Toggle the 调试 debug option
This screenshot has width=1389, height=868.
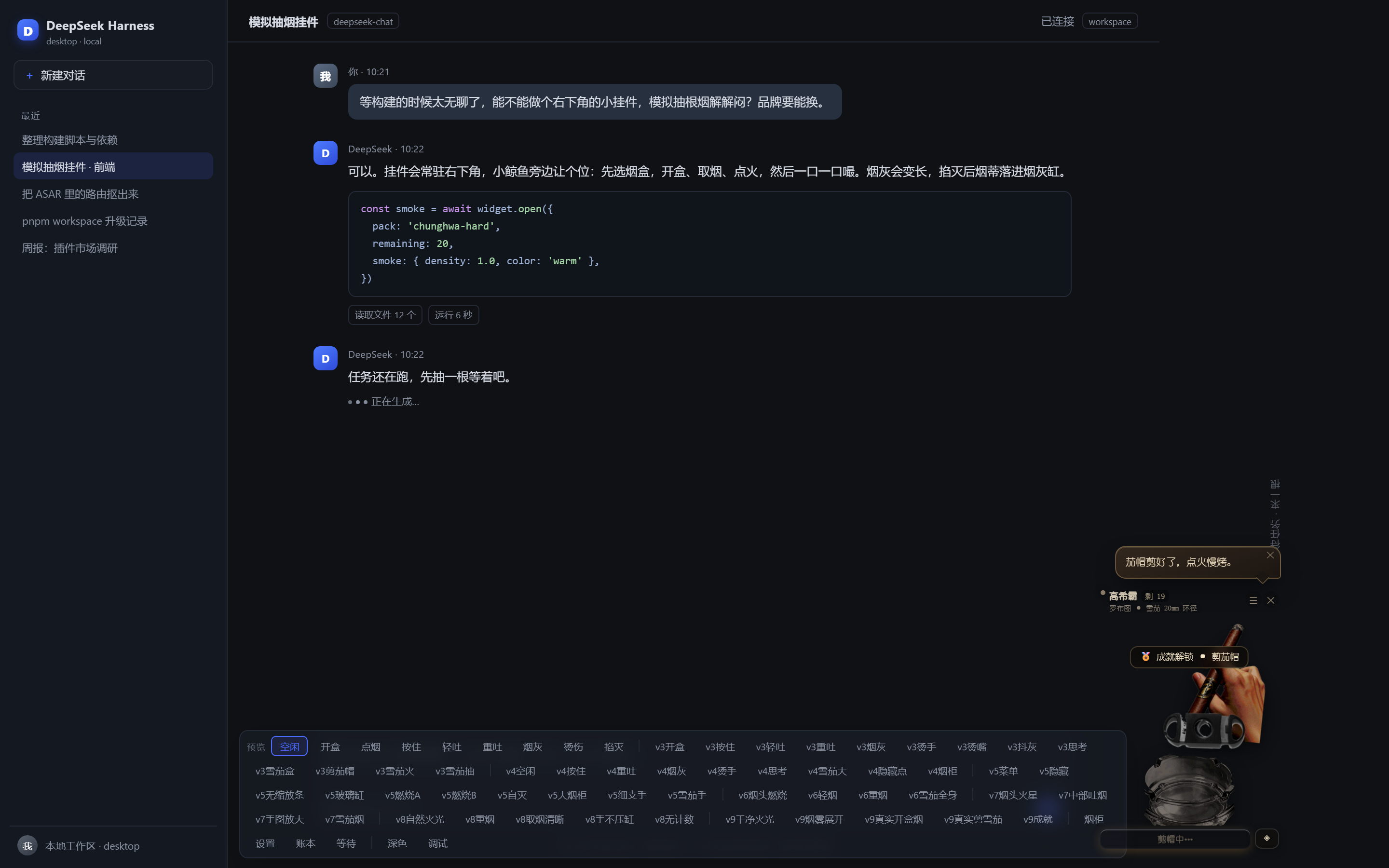(438, 843)
